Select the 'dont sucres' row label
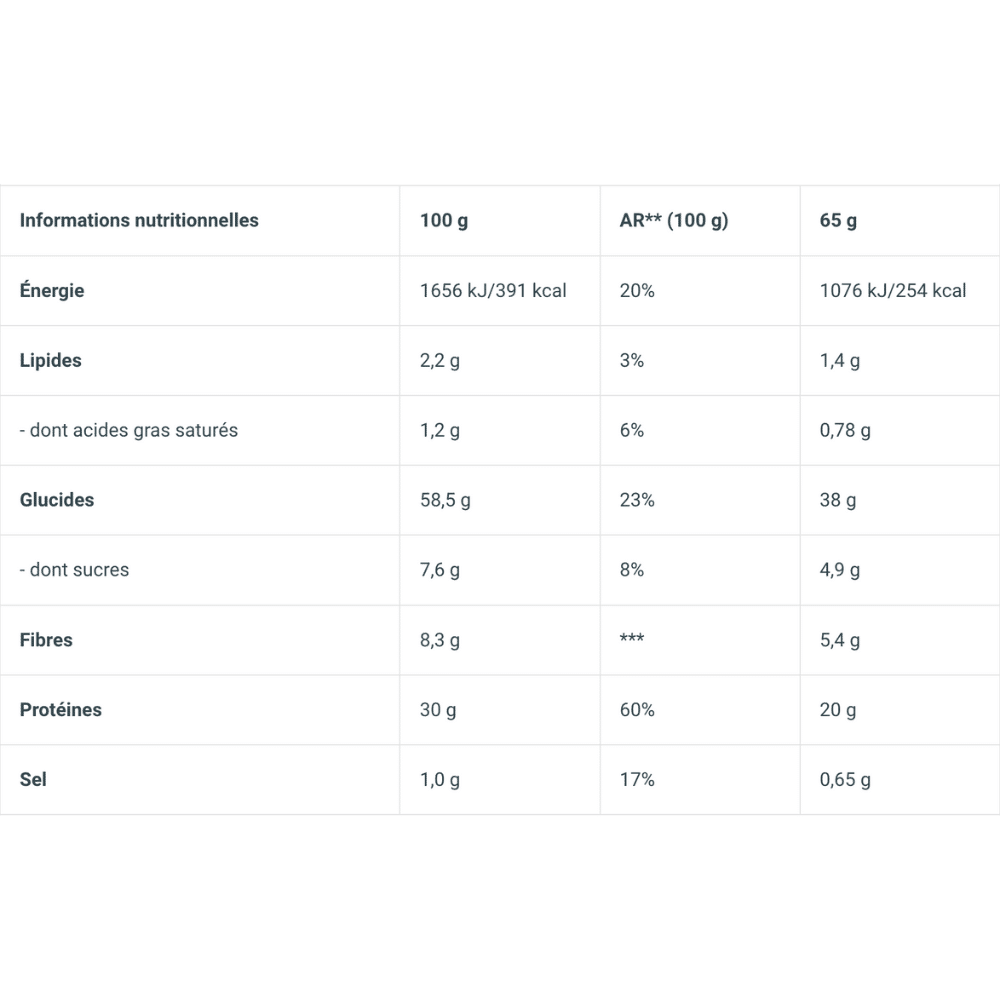Viewport: 1000px width, 1000px height. pyautogui.click(x=75, y=570)
